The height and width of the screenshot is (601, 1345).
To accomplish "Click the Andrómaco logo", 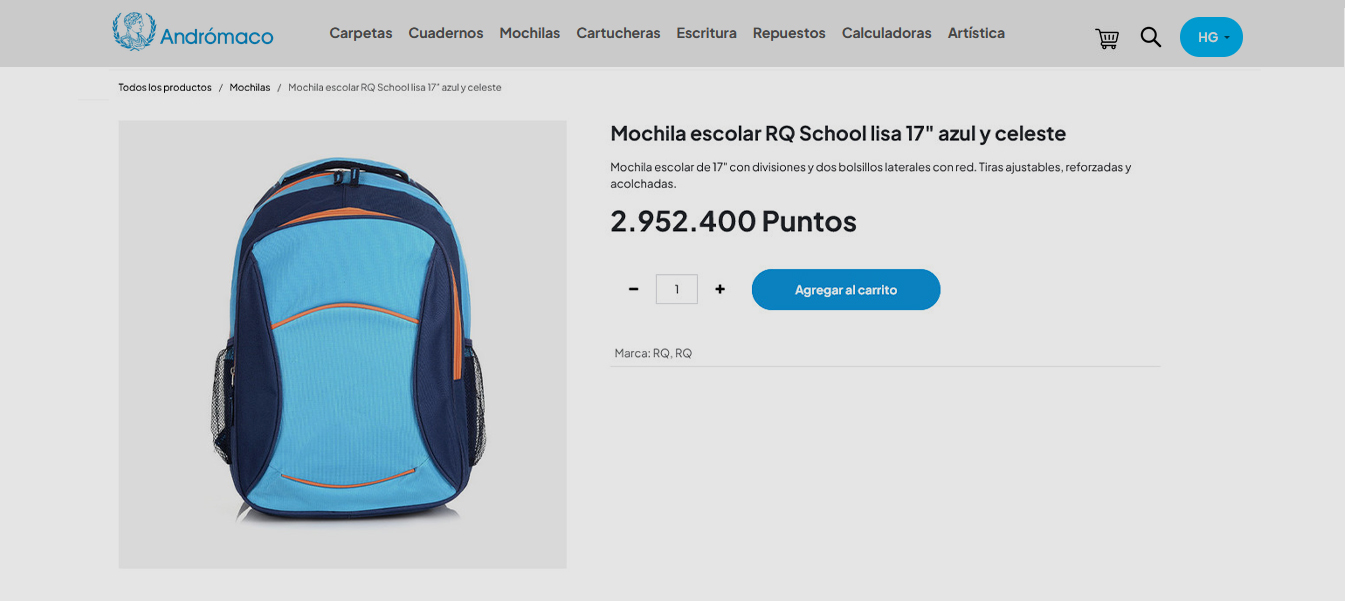I will [x=193, y=33].
